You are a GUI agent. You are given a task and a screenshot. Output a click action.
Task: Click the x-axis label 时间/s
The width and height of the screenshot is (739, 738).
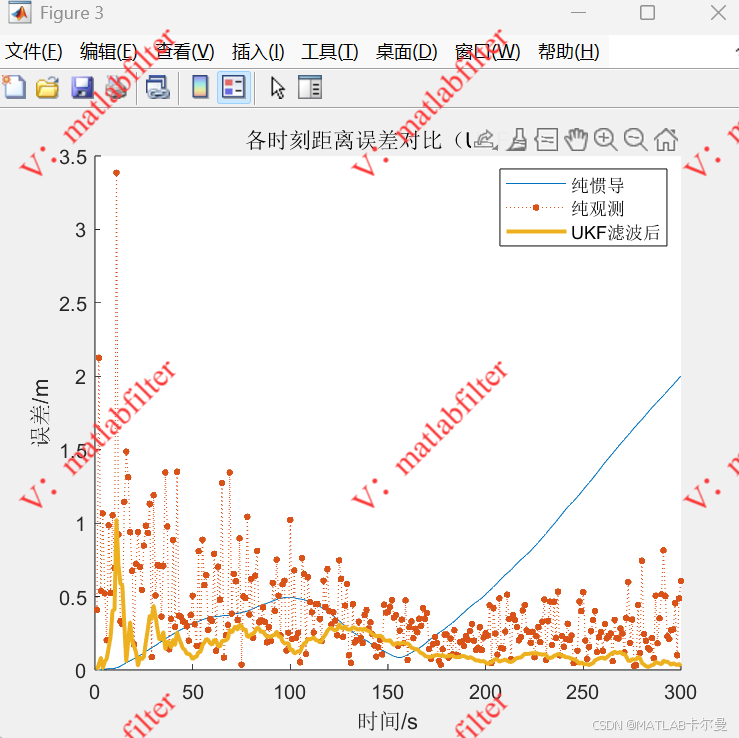coord(387,721)
